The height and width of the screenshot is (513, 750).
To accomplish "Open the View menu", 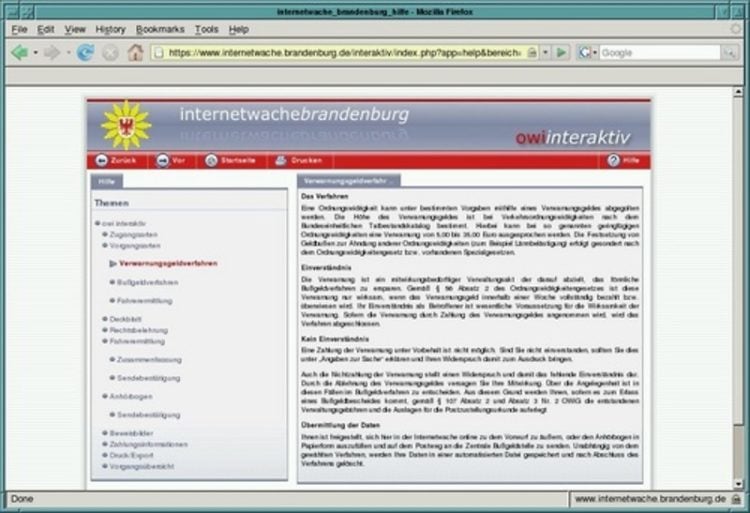I will tap(75, 29).
